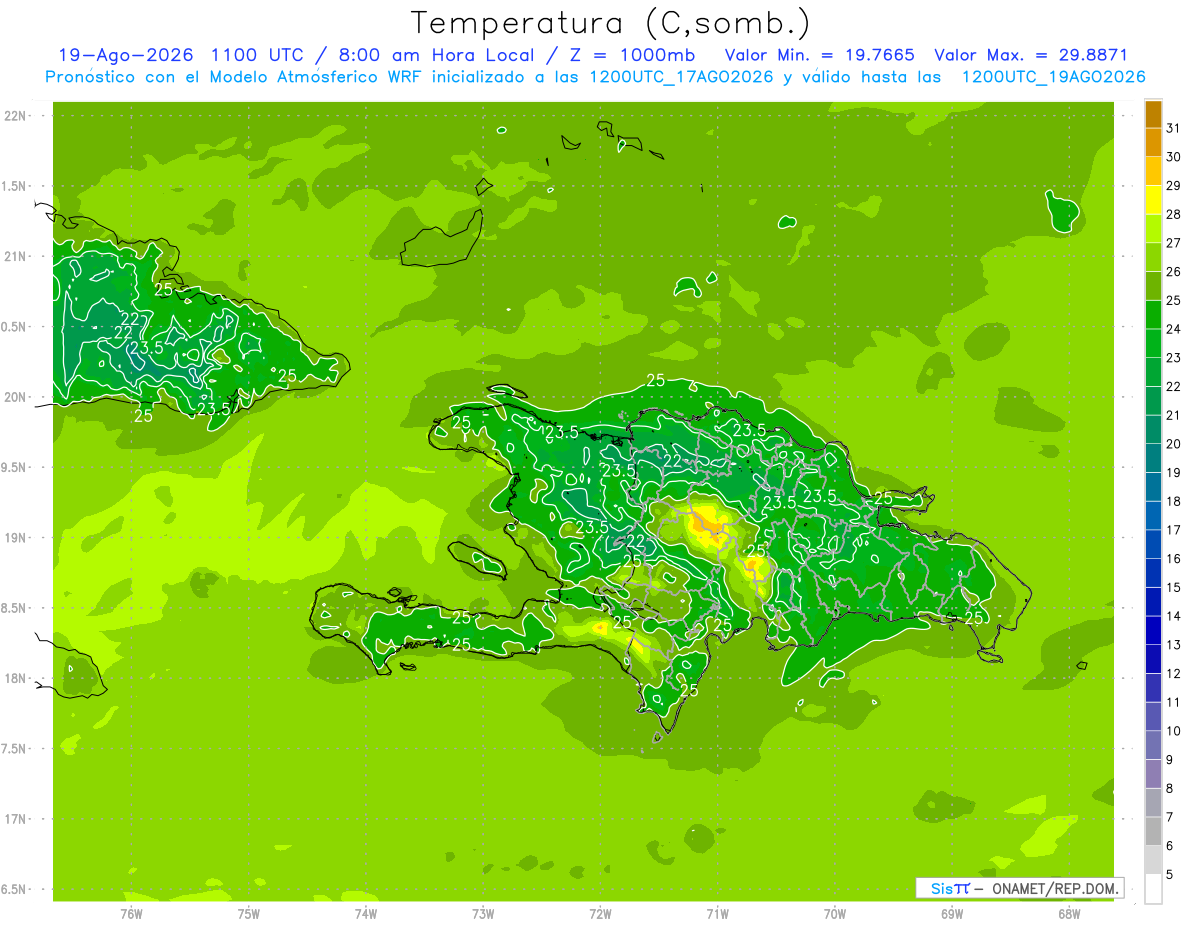The image size is (1200, 927).
Task: Click the "74W" longitude axis label
Action: [x=366, y=914]
